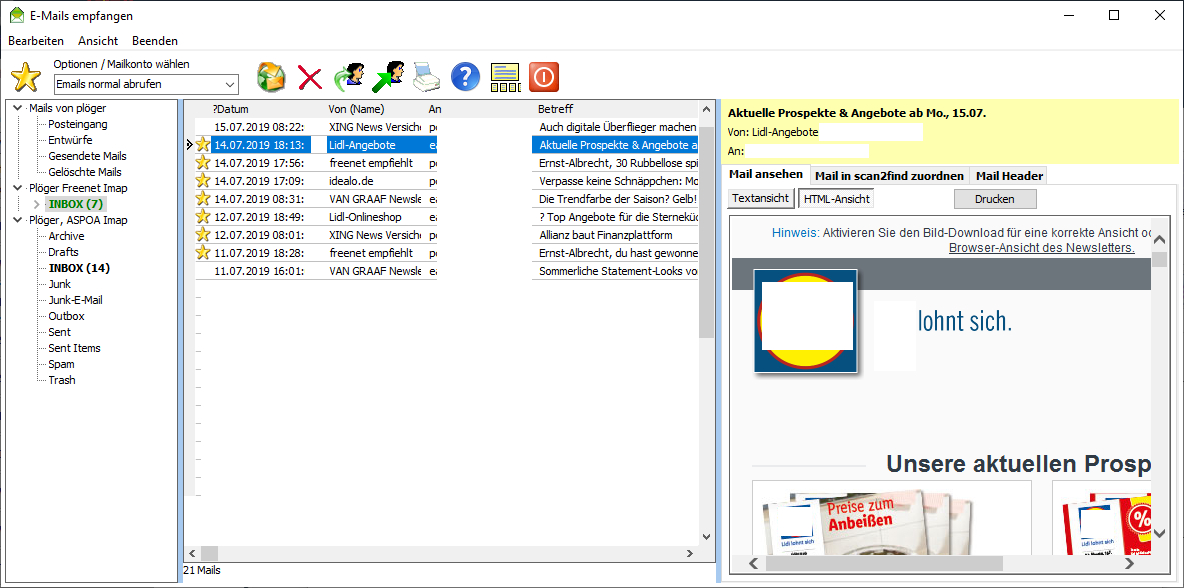Switch to the 'Mail ansehen' tab

766,174
